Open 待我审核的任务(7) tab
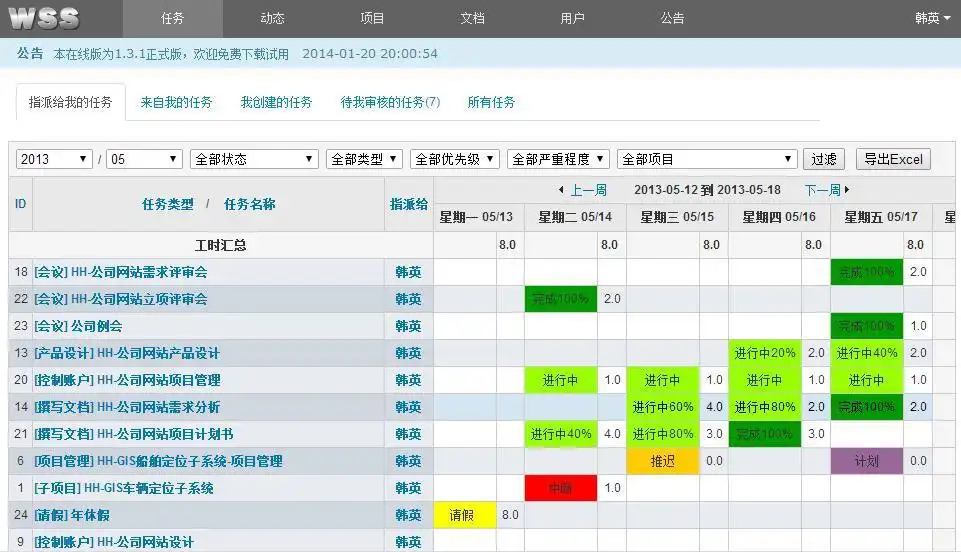Screen dimensions: 961x552 click(390, 102)
